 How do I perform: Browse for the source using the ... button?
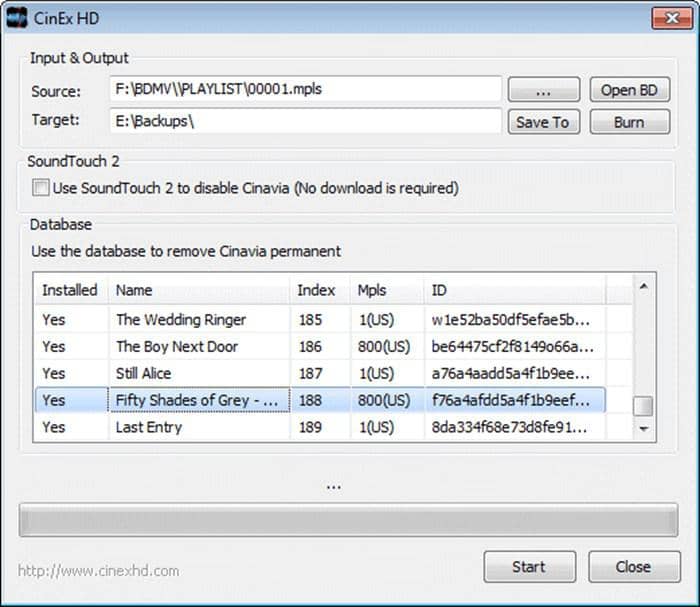(x=544, y=90)
